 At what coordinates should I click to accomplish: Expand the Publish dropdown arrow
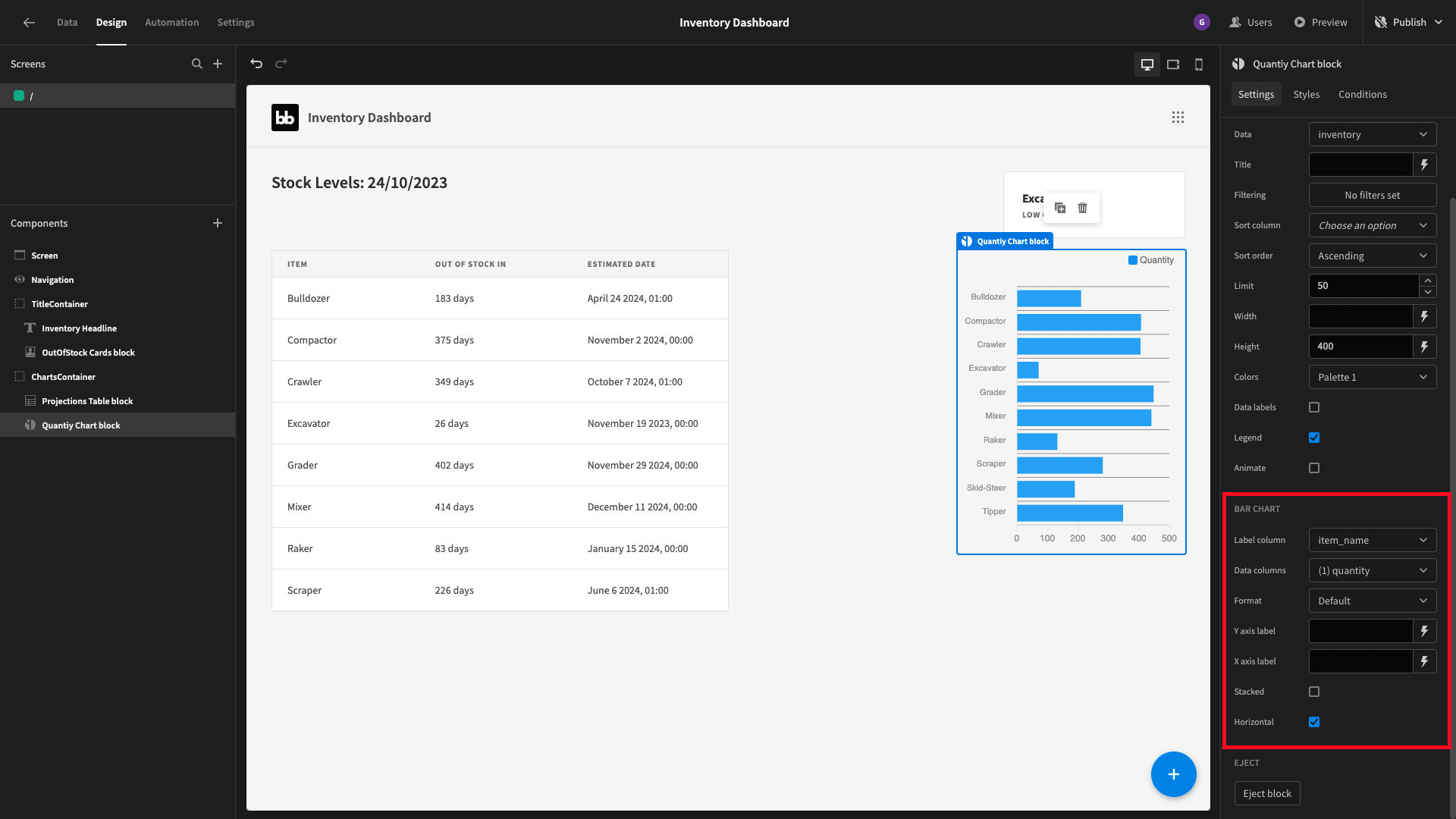click(1439, 23)
